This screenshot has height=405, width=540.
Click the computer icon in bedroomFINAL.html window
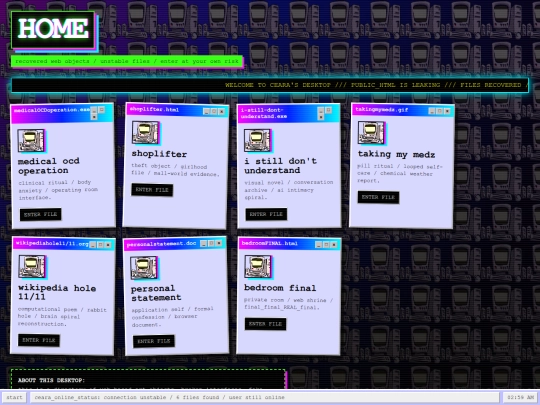click(x=258, y=266)
